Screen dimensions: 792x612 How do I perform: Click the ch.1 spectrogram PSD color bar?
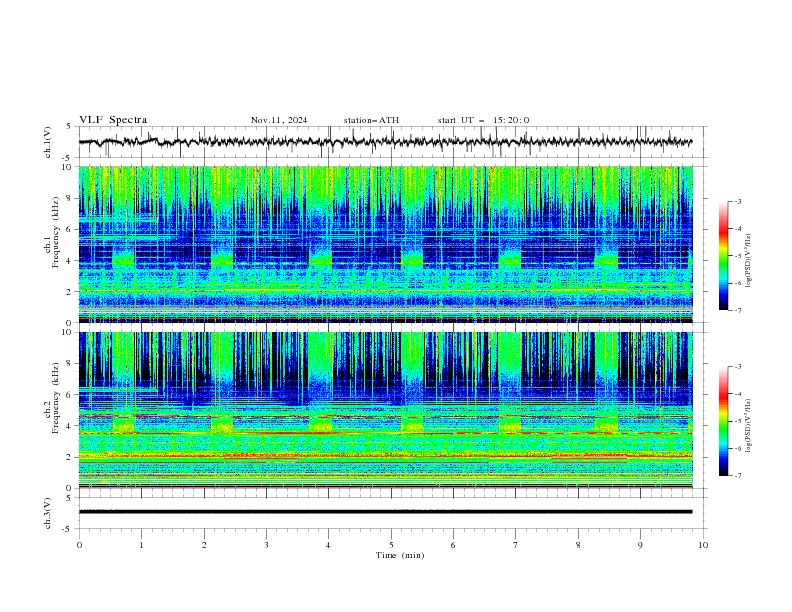[x=723, y=256]
